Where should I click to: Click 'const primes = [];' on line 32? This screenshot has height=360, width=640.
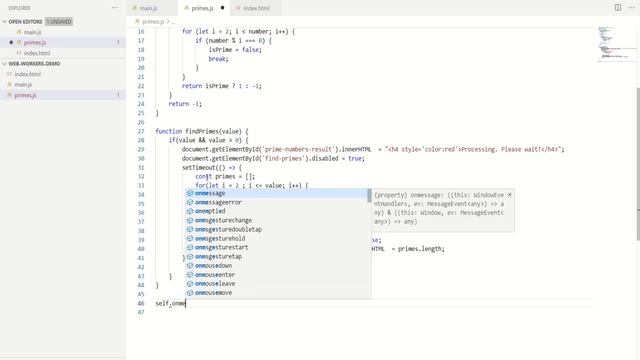225,177
